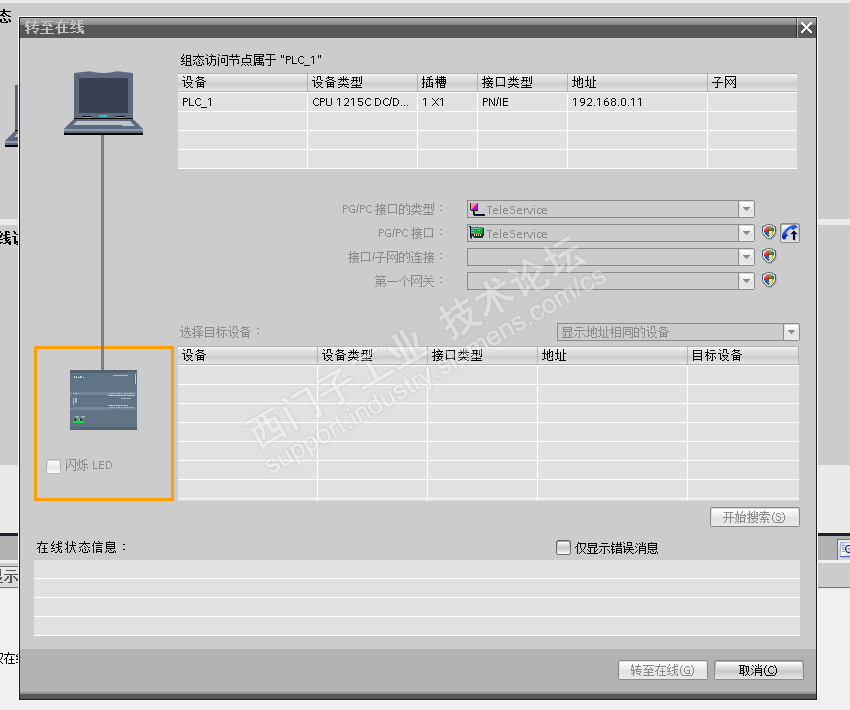Click the 插槽 column header
The width and height of the screenshot is (850, 710).
(x=447, y=82)
